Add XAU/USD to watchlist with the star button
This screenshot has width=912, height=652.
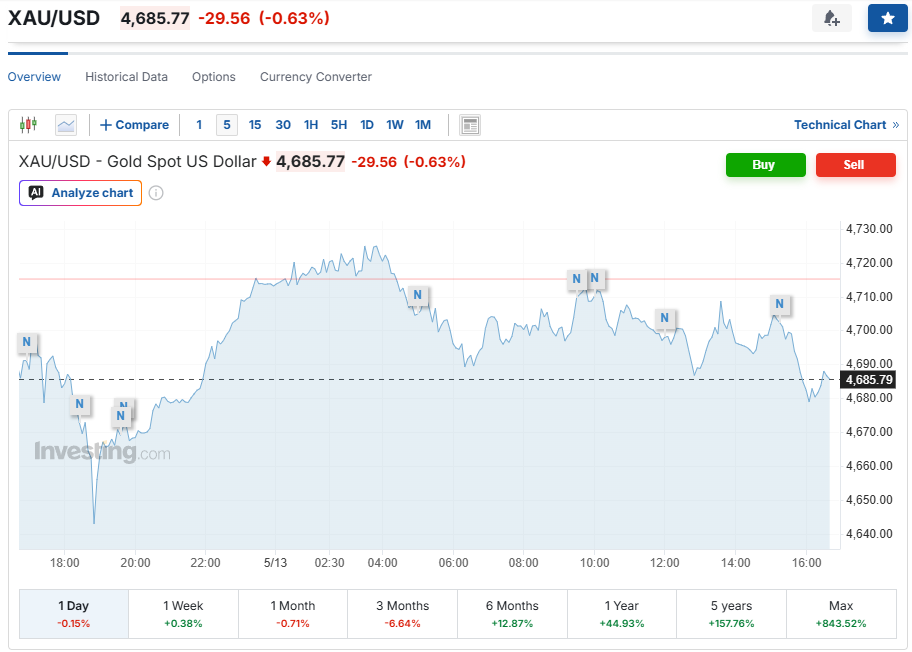888,18
